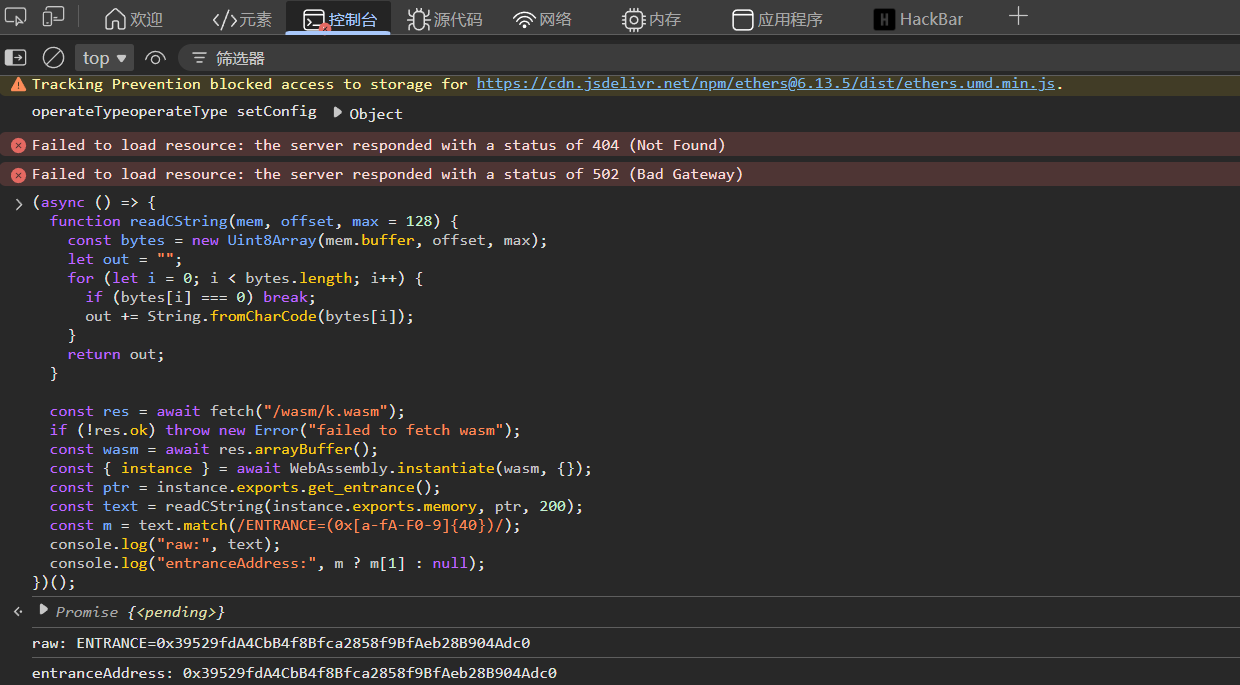Screen dimensions: 1240x685
Task: Open the 应用程序 (Application) panel
Action: click(777, 19)
